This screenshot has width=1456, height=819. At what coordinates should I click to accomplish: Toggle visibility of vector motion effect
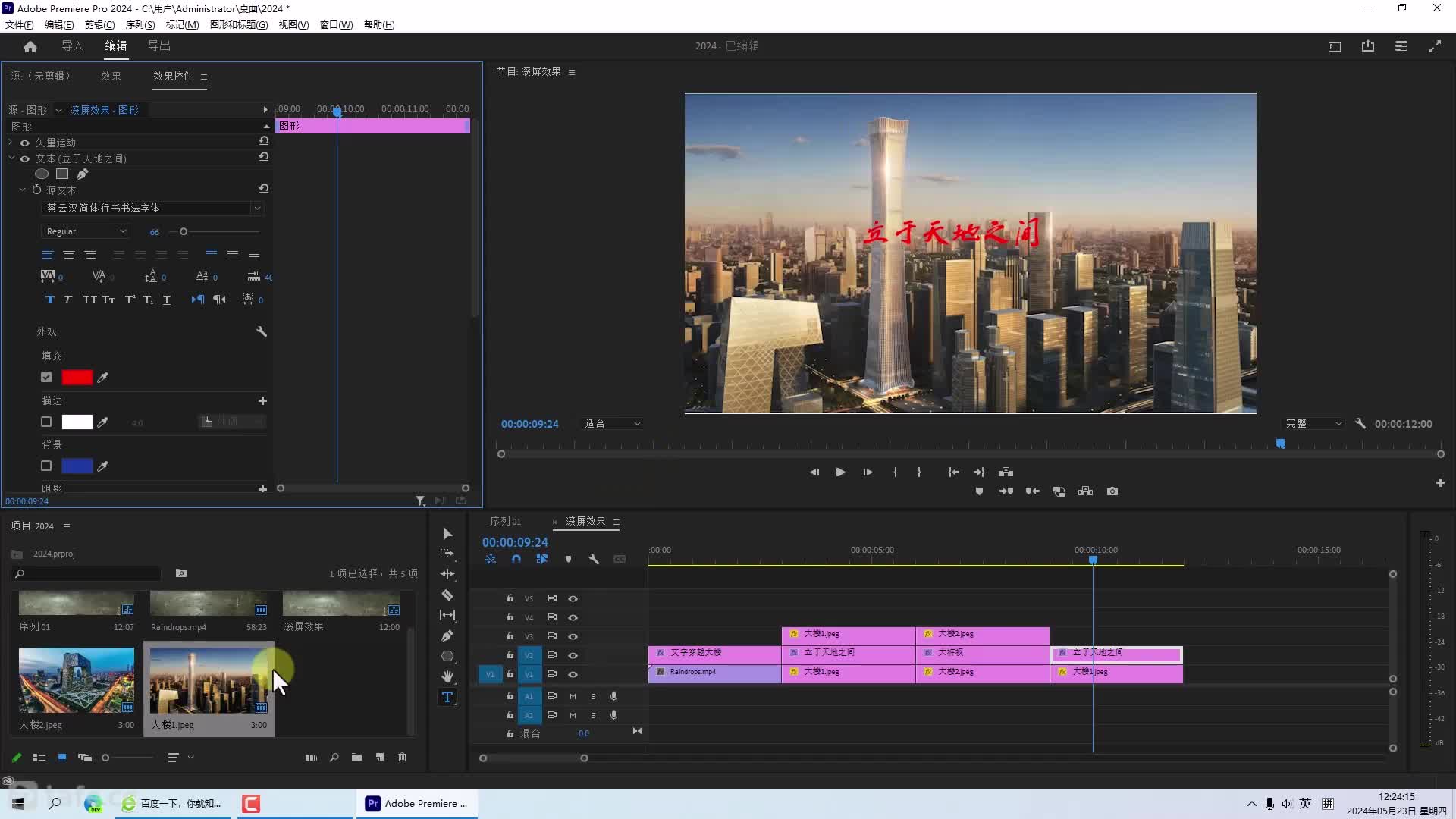click(x=24, y=143)
